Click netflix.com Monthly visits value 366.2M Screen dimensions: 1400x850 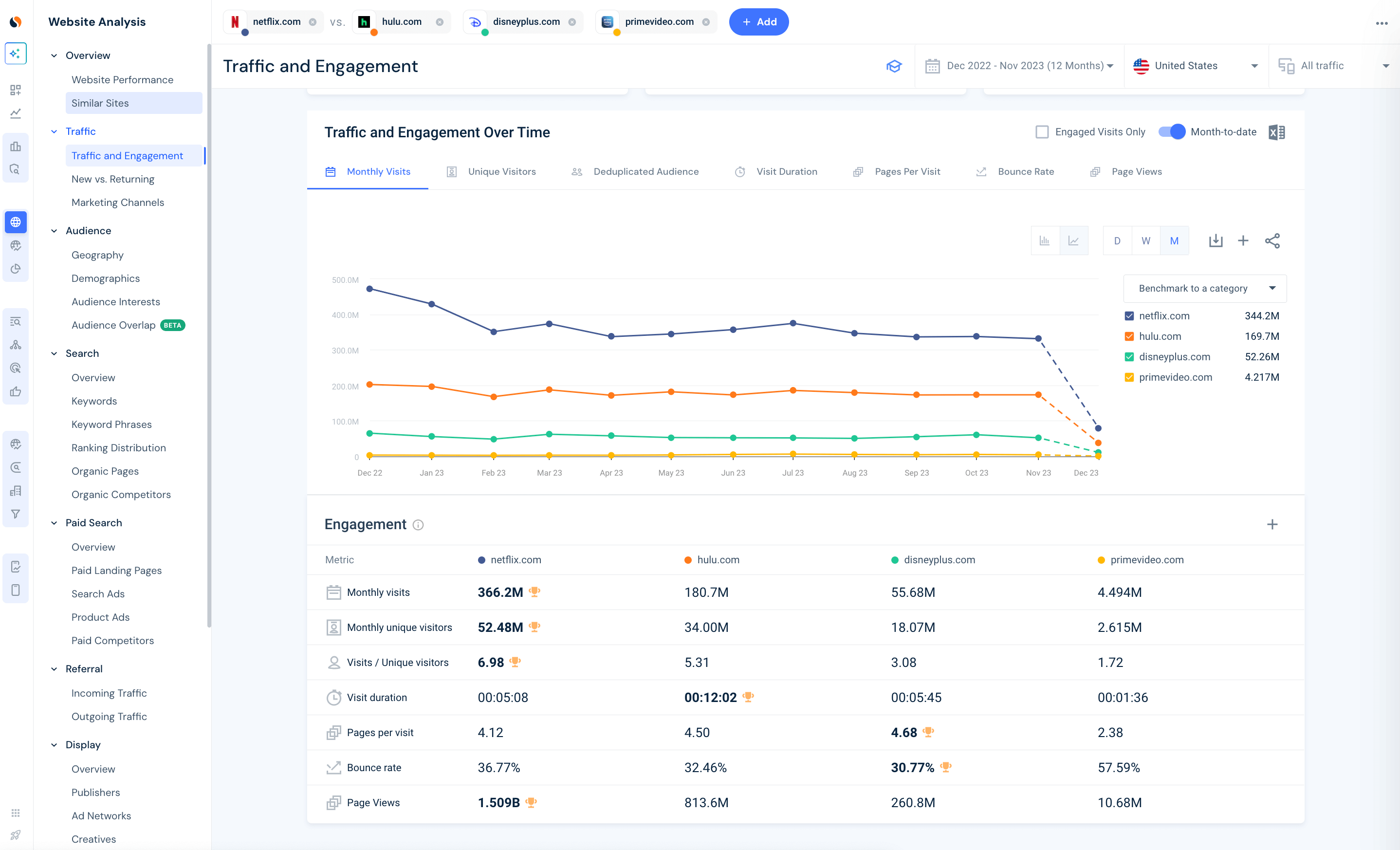pyautogui.click(x=500, y=592)
